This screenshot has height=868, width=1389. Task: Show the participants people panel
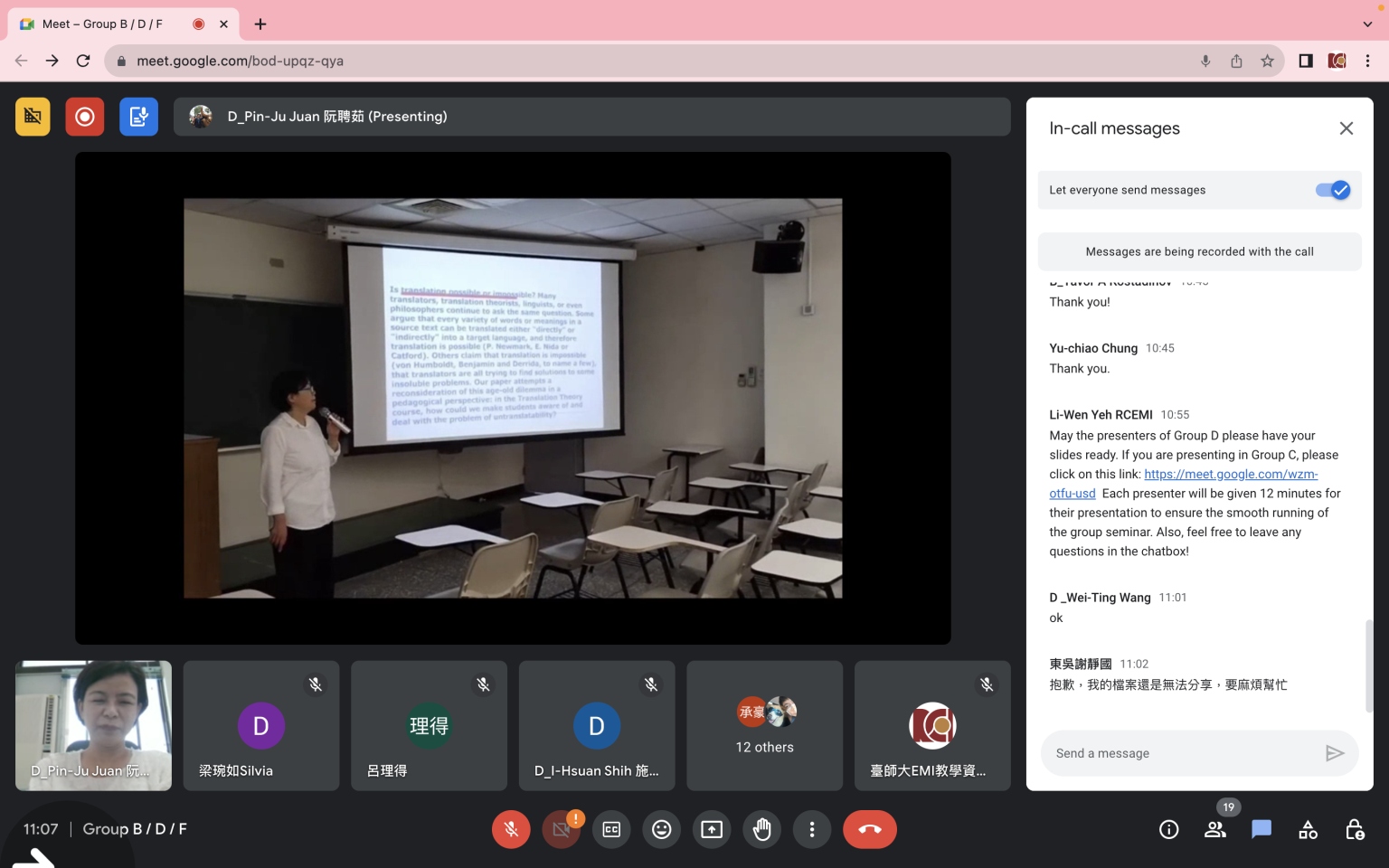coord(1215,829)
